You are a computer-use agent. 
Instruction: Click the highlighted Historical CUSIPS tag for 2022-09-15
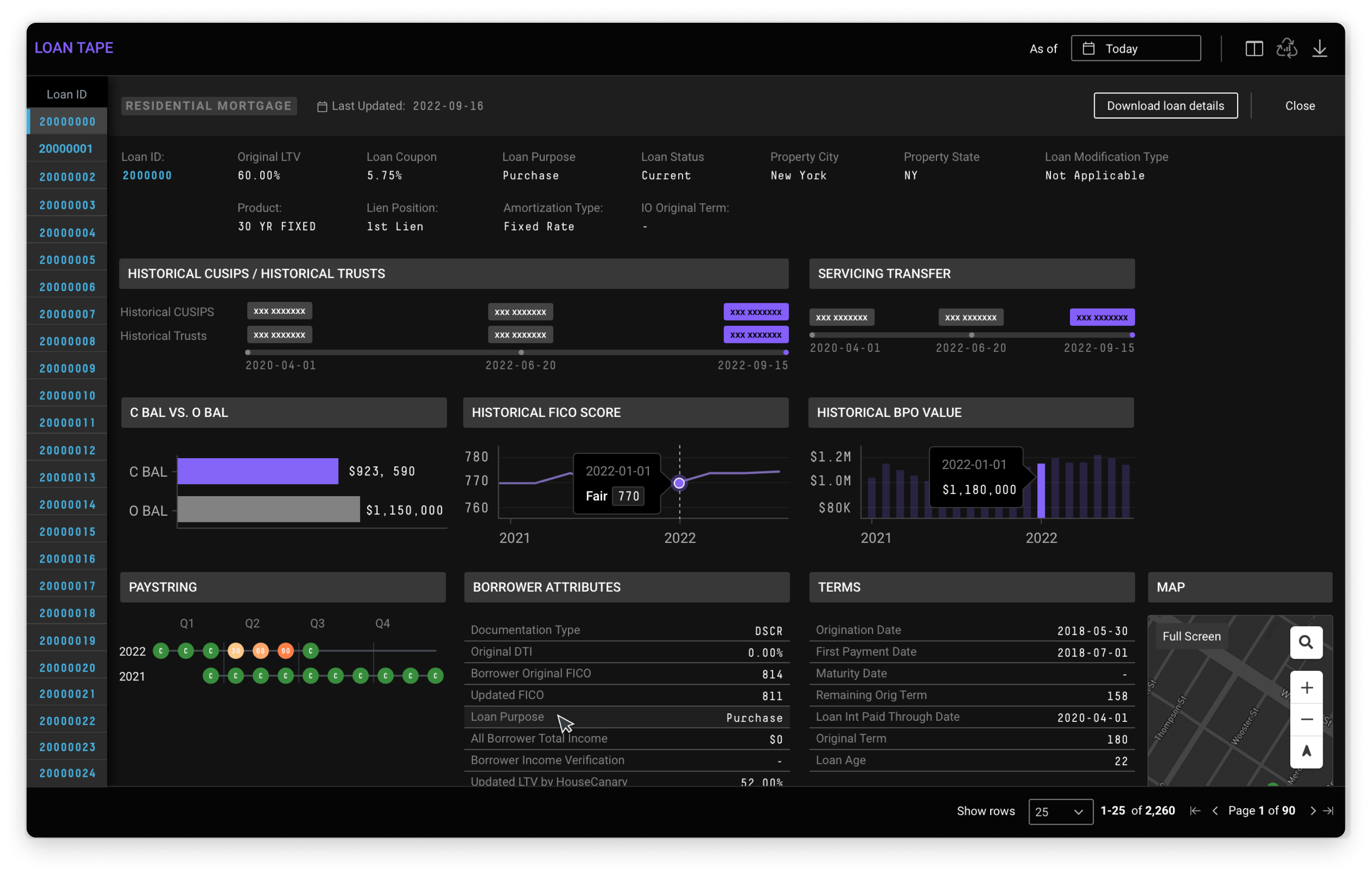pos(756,311)
